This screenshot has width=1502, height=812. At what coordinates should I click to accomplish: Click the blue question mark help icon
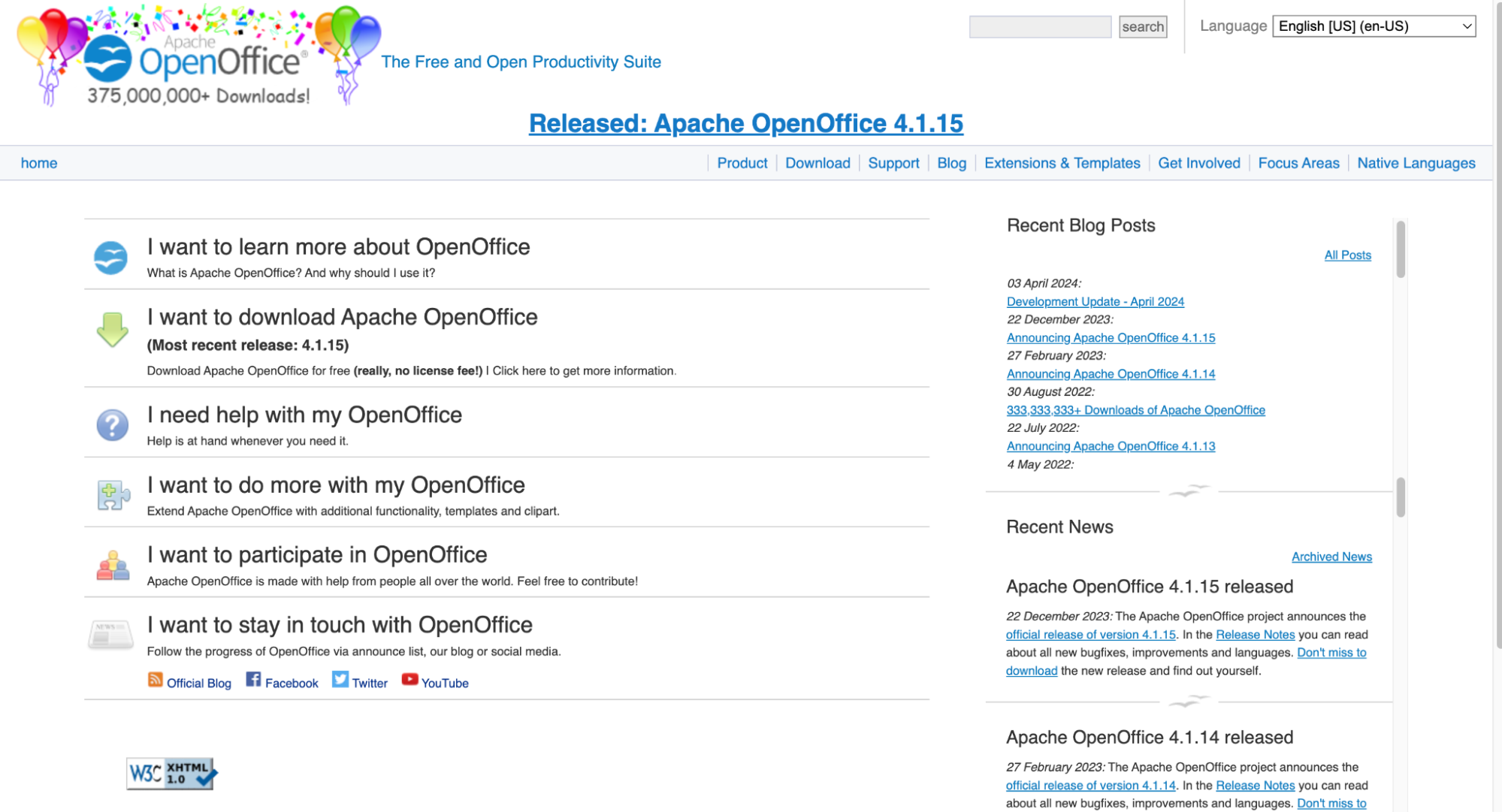click(112, 425)
